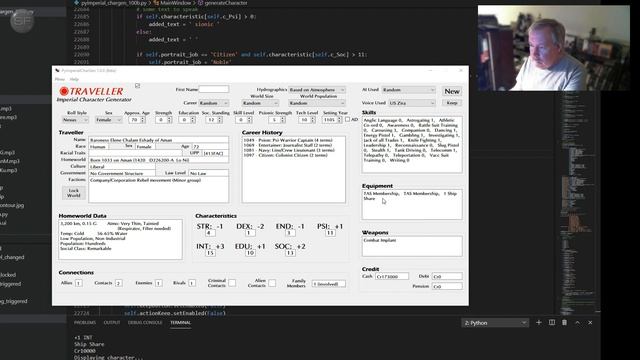Click the PSI value box showing 11

(x=330, y=233)
